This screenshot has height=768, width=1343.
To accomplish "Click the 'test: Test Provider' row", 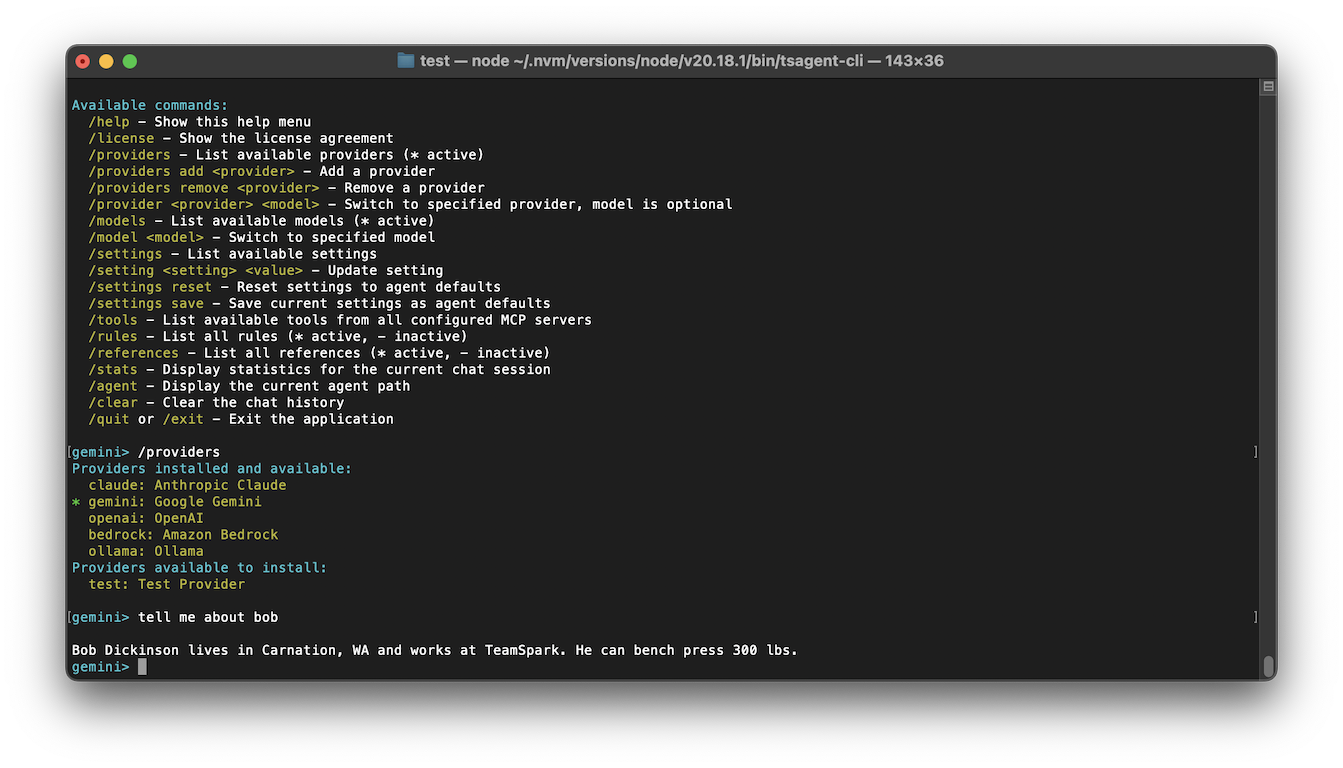I will [x=166, y=584].
